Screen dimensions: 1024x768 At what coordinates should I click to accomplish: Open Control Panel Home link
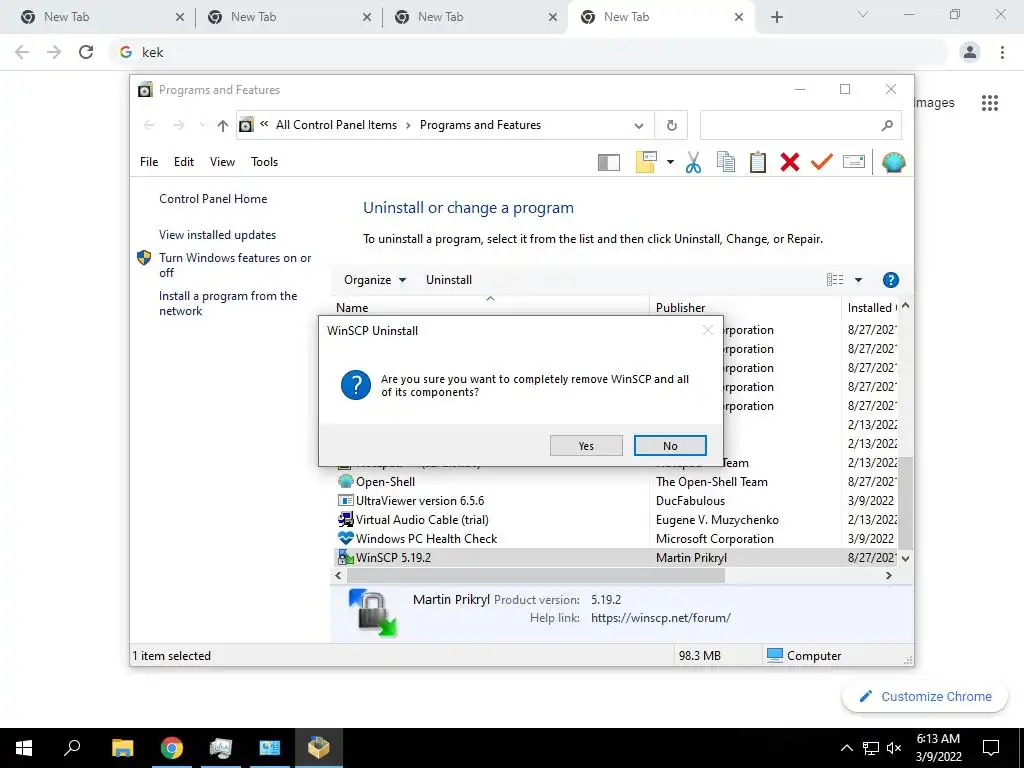tap(213, 199)
